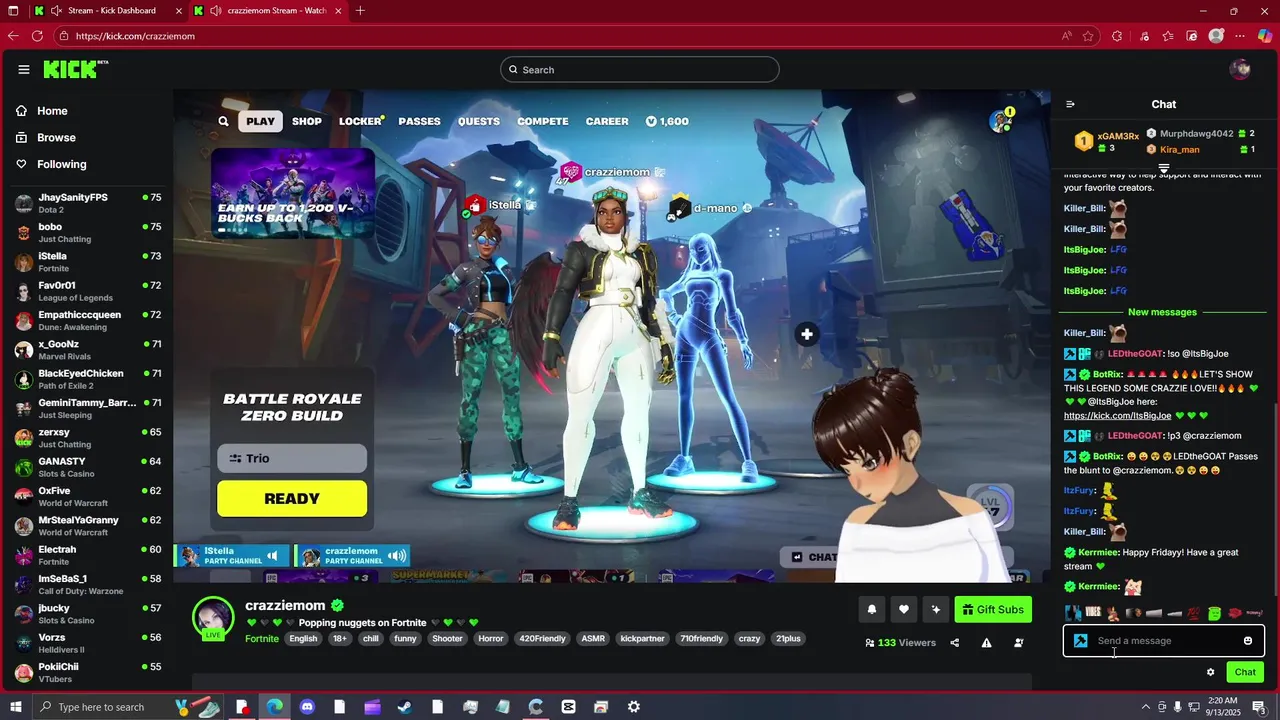Screen dimensions: 1280x720
Task: Click the yellow READY button
Action: [292, 498]
